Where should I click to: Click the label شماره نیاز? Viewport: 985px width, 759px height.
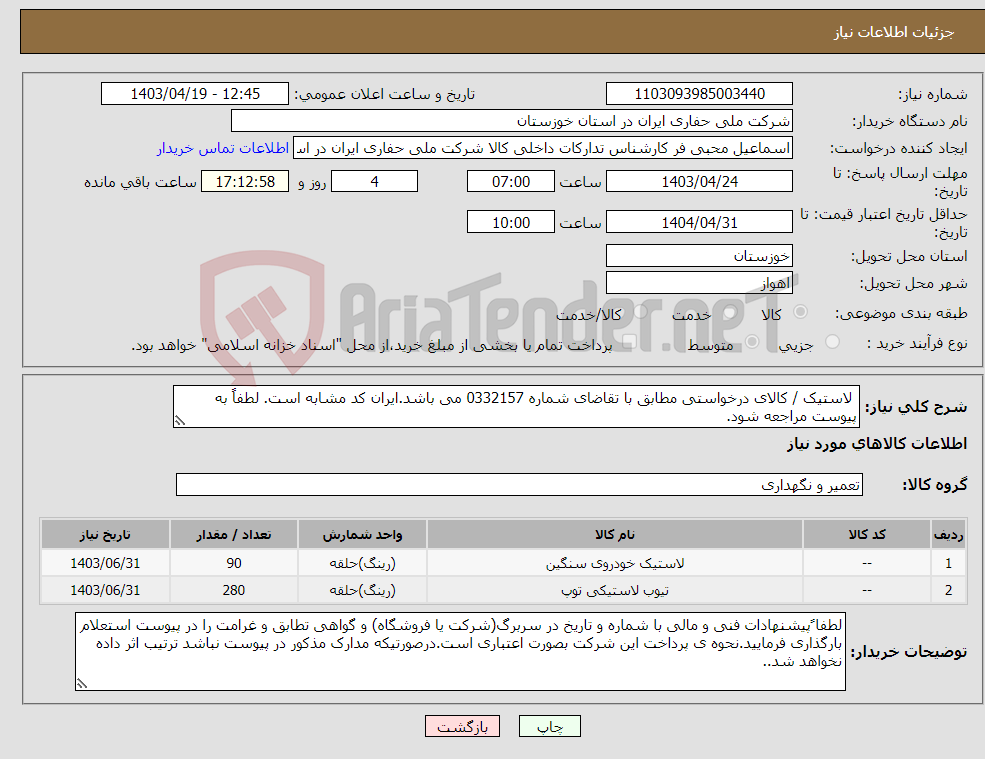tap(932, 94)
